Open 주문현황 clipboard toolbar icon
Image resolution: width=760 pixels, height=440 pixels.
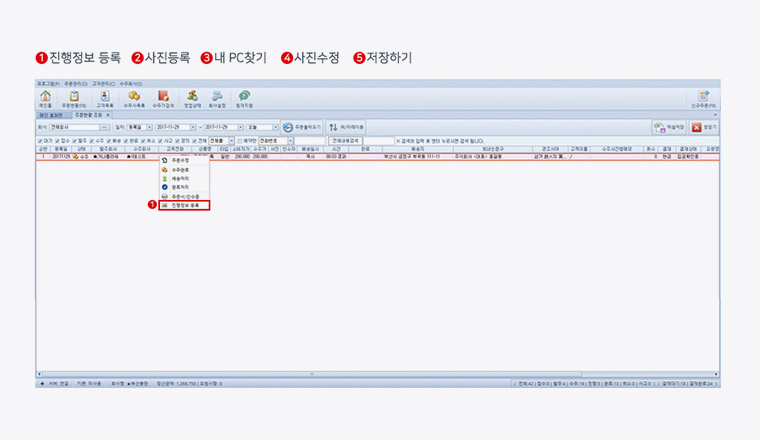tap(74, 97)
